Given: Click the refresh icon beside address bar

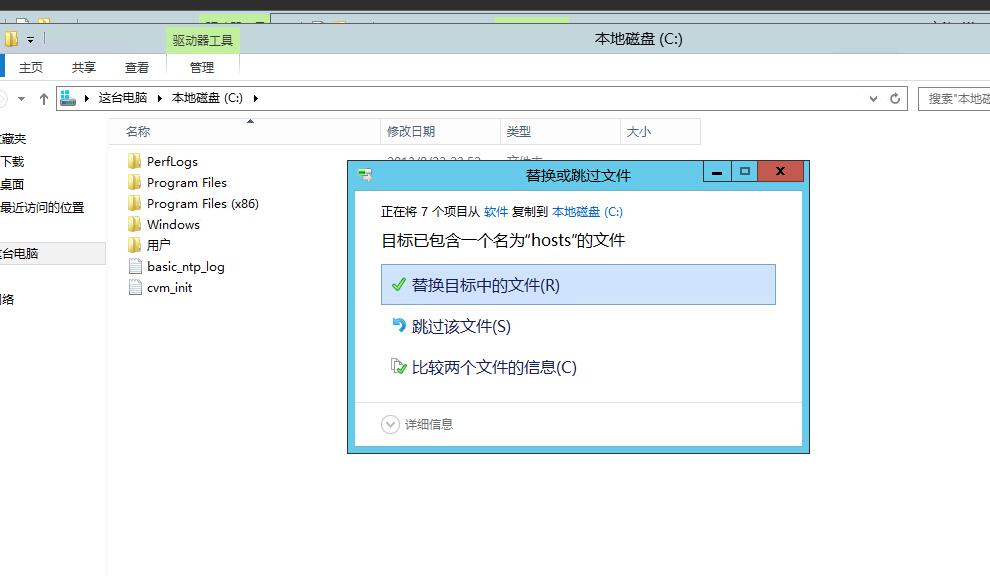Looking at the screenshot, I should 895,98.
